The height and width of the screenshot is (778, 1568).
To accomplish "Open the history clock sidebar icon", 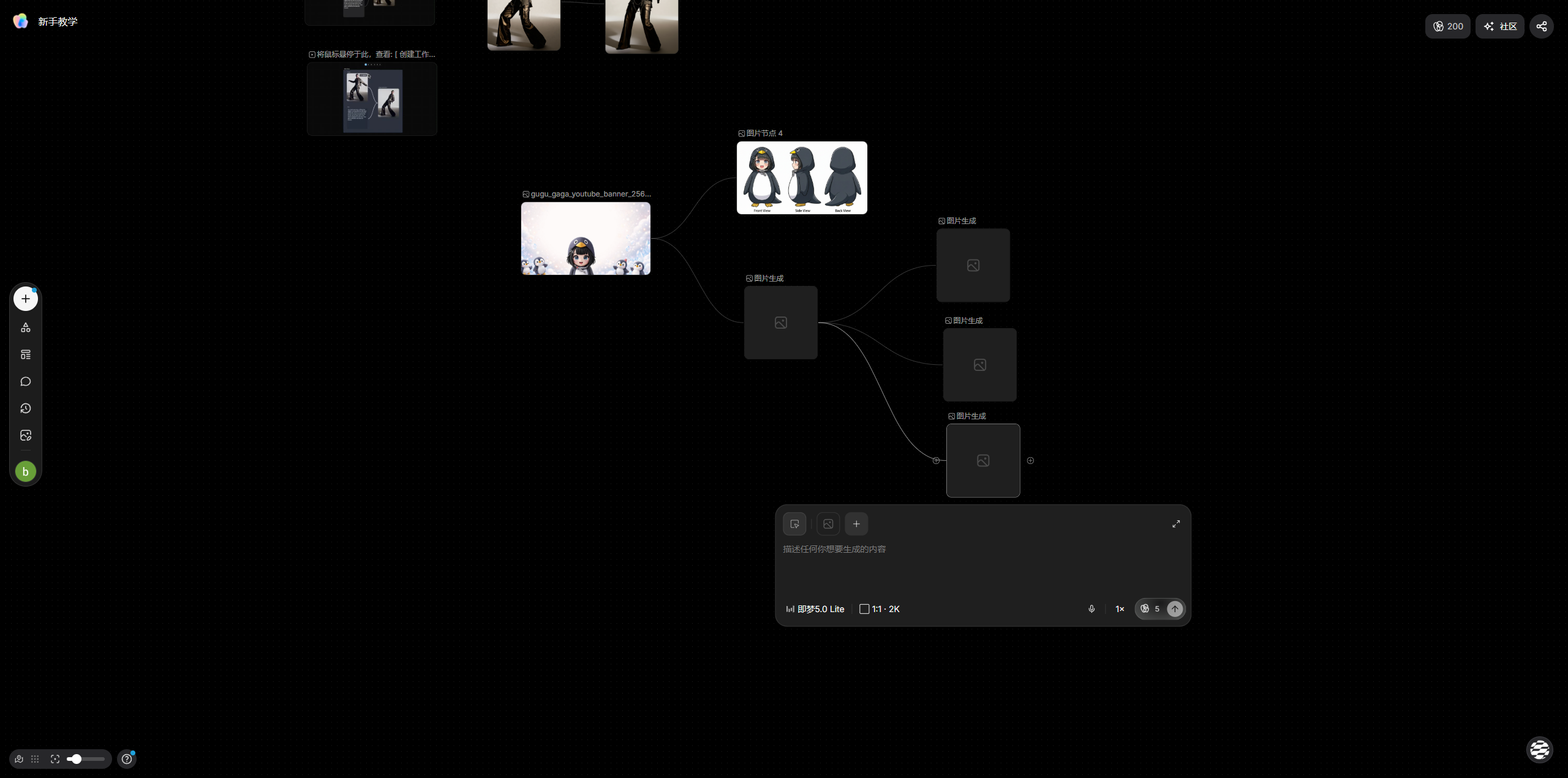I will pyautogui.click(x=26, y=408).
